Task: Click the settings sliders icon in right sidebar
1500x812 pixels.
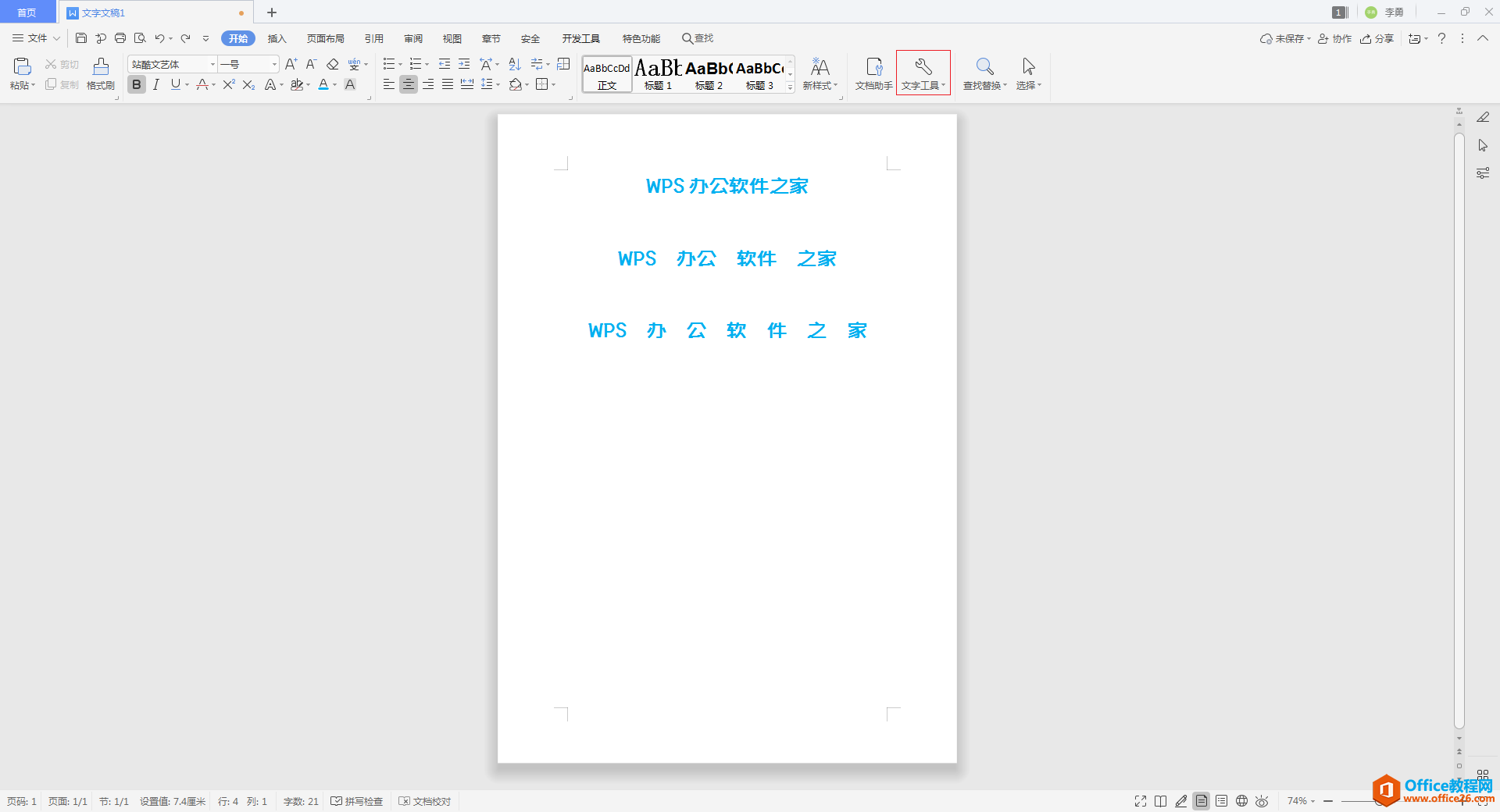Action: pyautogui.click(x=1483, y=173)
